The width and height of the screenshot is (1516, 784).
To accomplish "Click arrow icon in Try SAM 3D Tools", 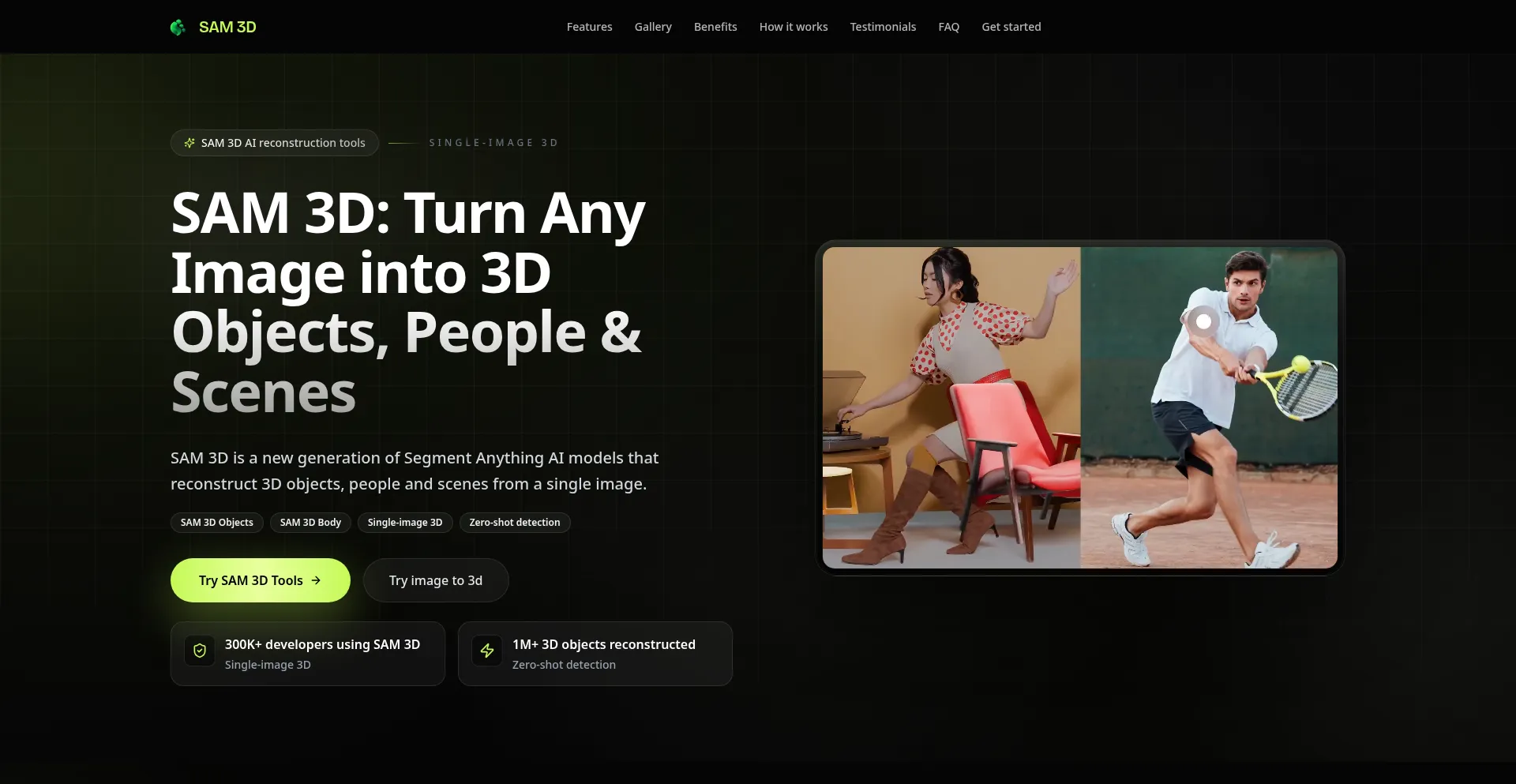I will (x=316, y=580).
